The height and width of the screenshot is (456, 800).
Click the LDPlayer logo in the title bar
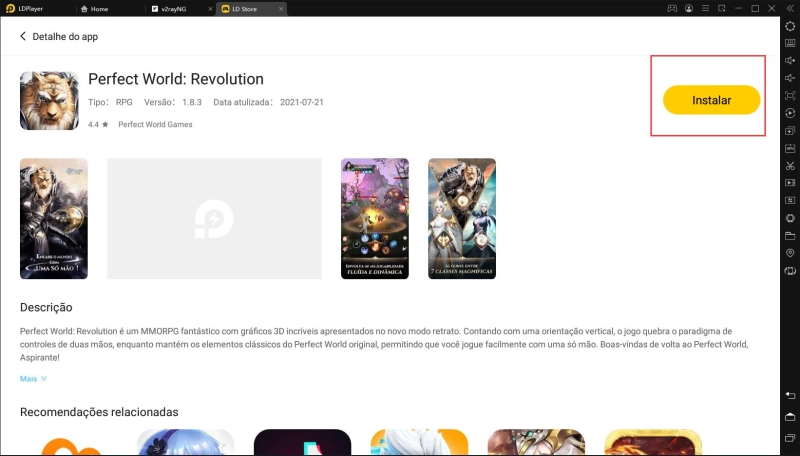coord(10,9)
